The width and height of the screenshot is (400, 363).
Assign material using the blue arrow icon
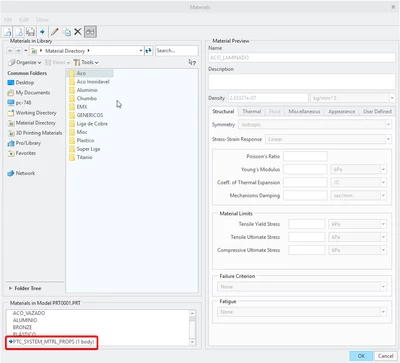[x=42, y=32]
